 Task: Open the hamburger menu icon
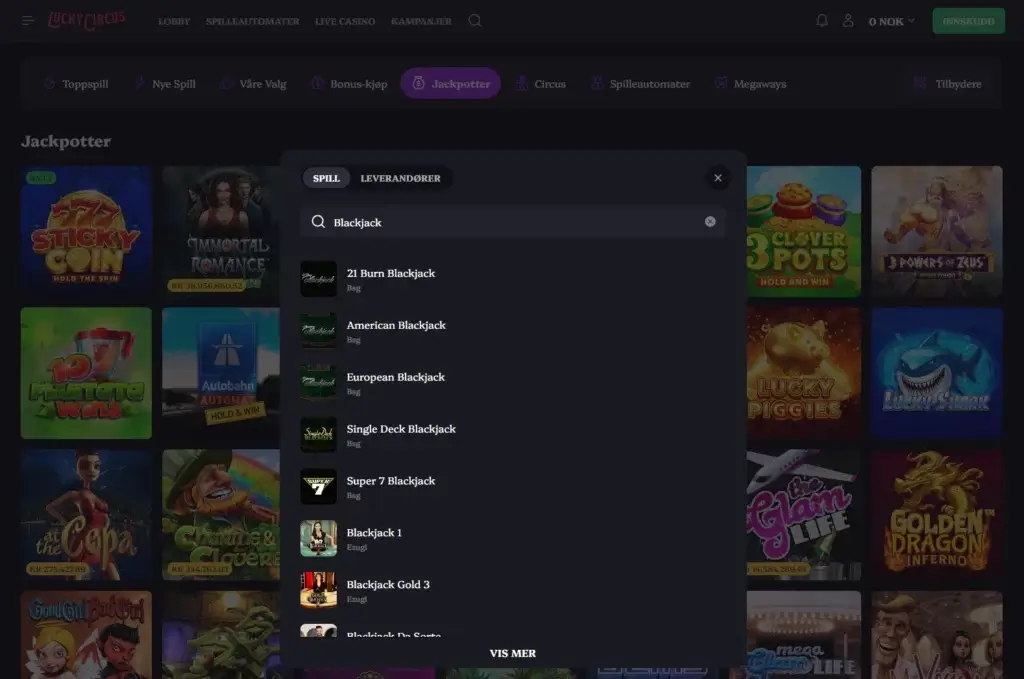27,21
